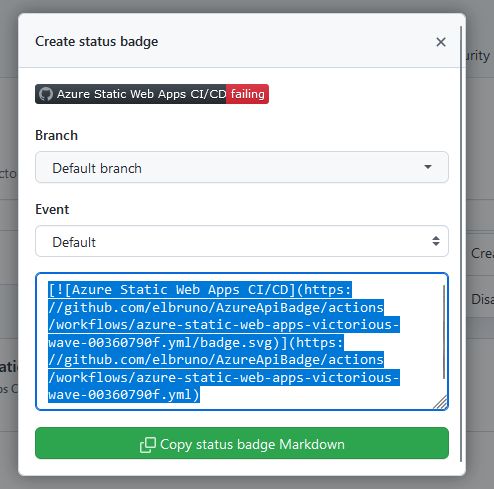Click the partially hidden Security tab behind dialog

point(478,56)
